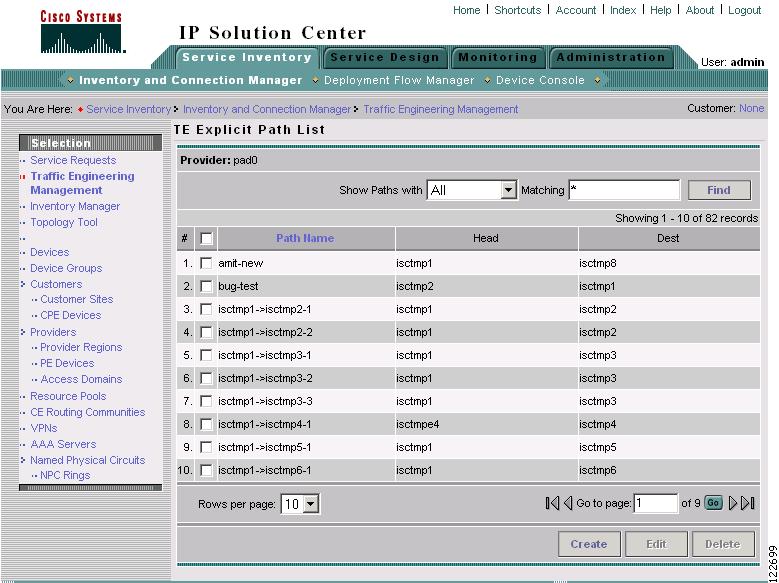Image resolution: width=779 pixels, height=583 pixels.
Task: Select Inventory and Connection Manager submenu
Action: (190, 80)
